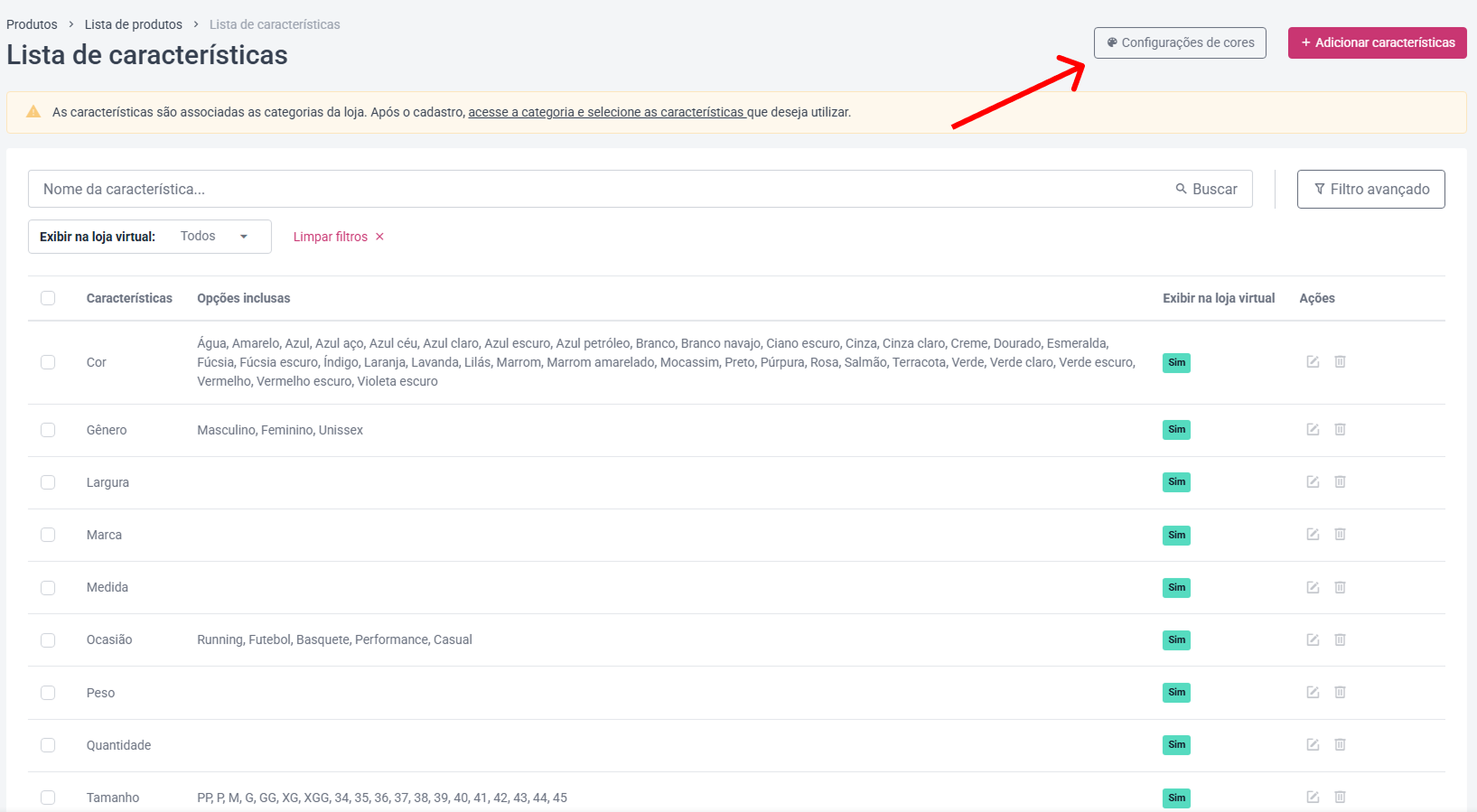
Task: Delete the Tamanho characteristic
Action: click(x=1341, y=797)
